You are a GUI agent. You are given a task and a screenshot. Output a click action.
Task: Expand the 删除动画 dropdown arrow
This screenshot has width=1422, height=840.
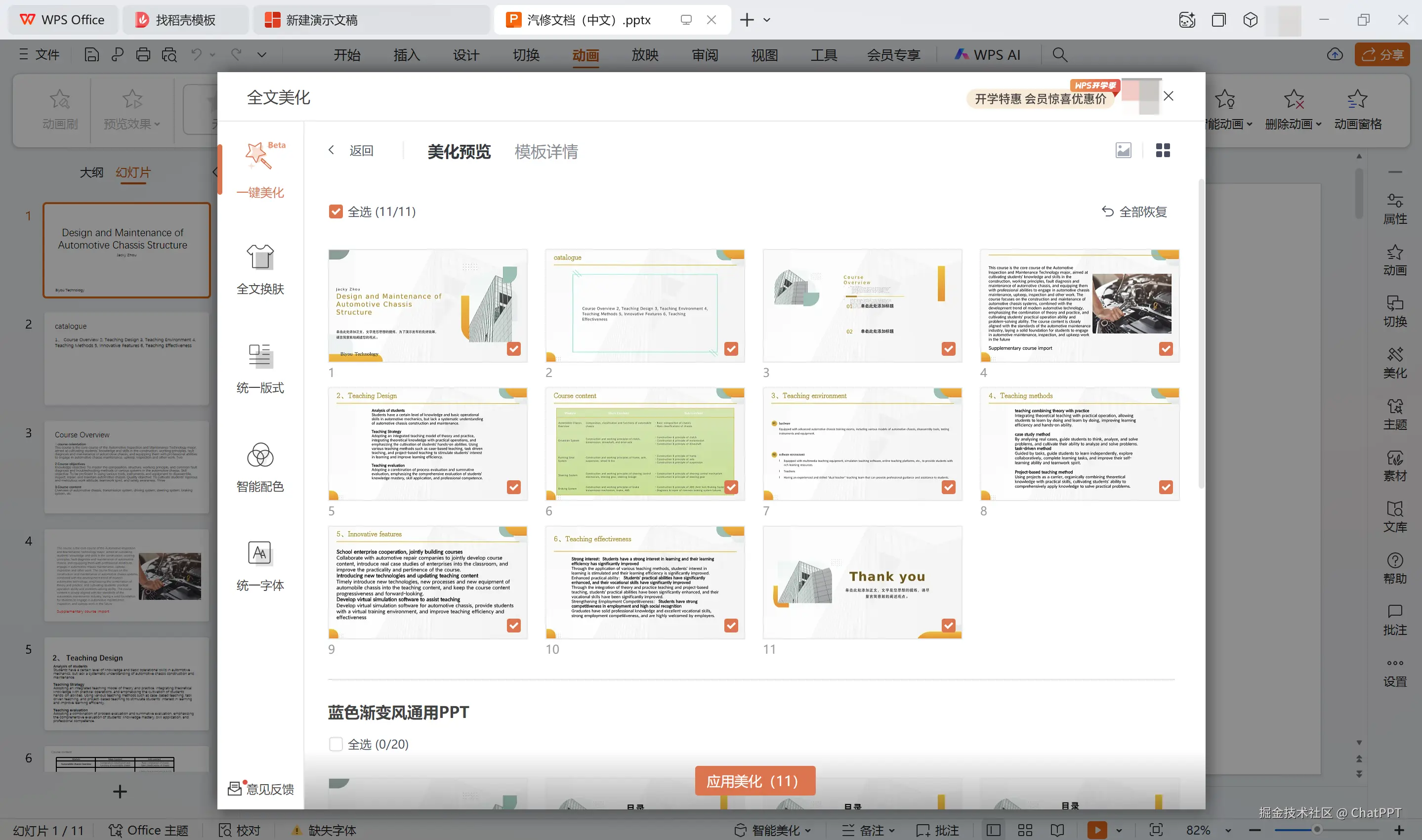1319,124
